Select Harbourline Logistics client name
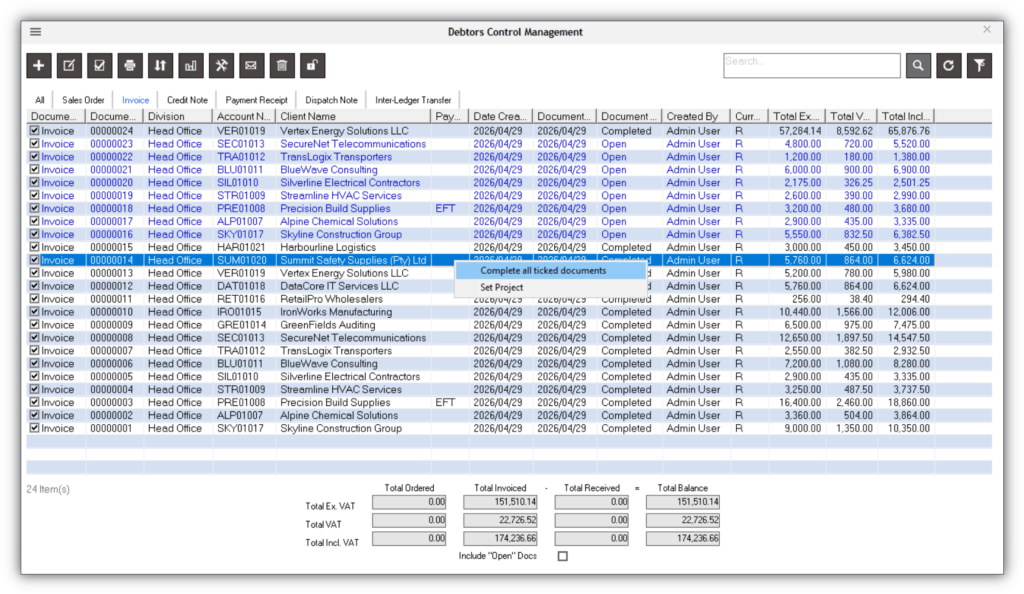Image resolution: width=1024 pixels, height=594 pixels. pyautogui.click(x=328, y=247)
